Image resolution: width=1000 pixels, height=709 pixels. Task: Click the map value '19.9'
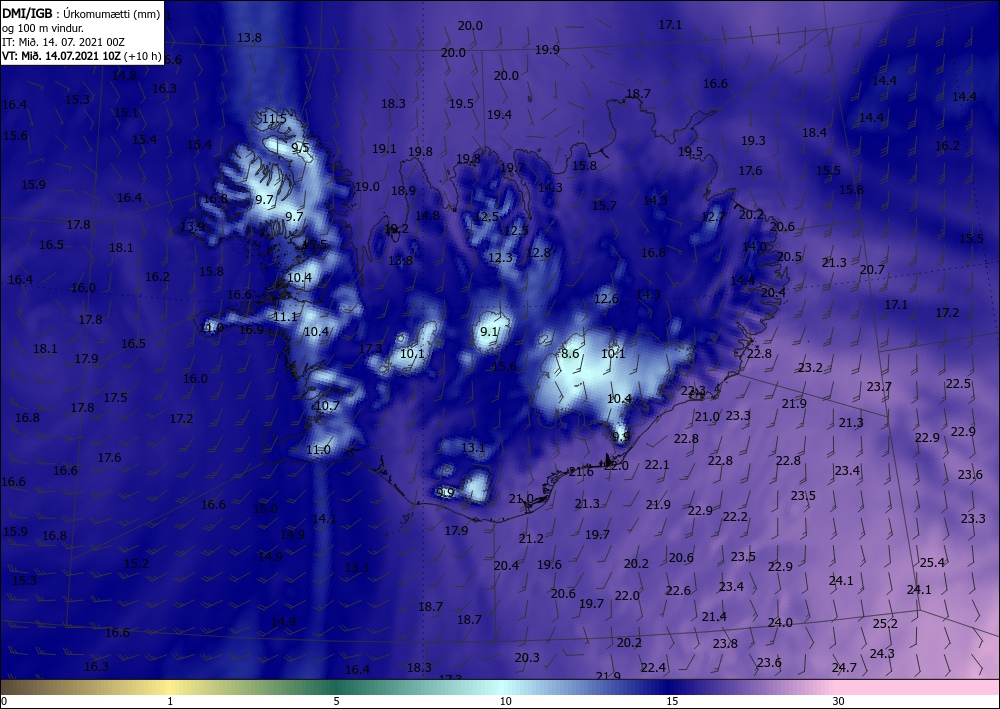click(547, 50)
